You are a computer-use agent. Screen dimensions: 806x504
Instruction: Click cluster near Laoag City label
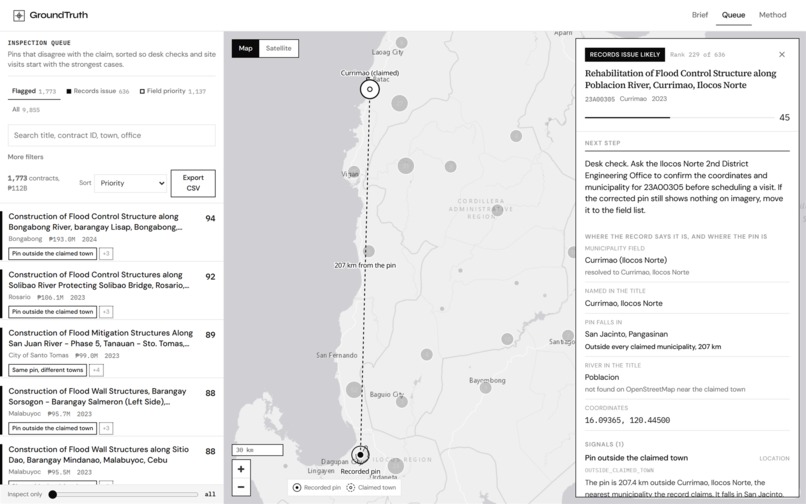402,42
